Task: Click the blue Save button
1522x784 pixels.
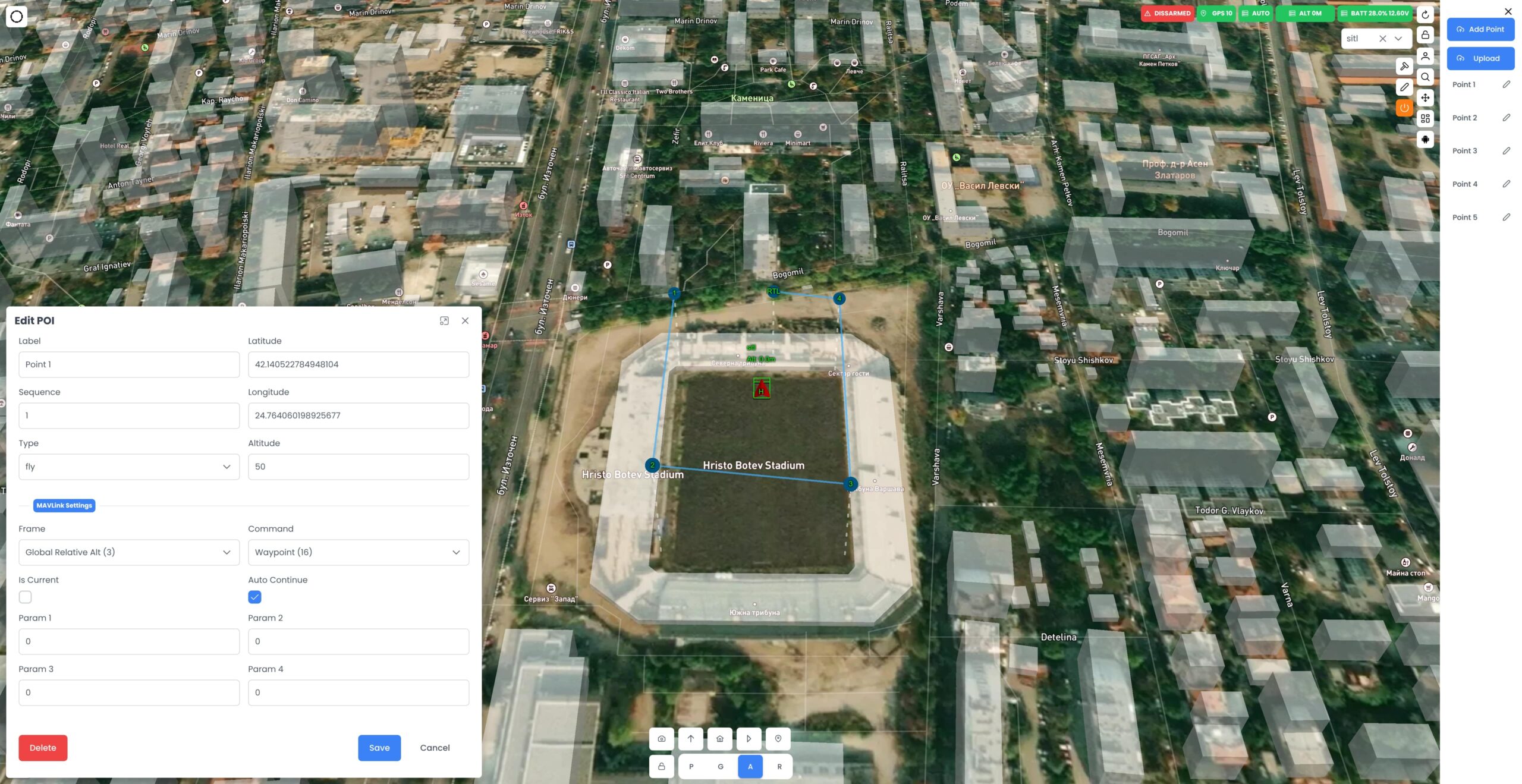Action: (x=379, y=748)
